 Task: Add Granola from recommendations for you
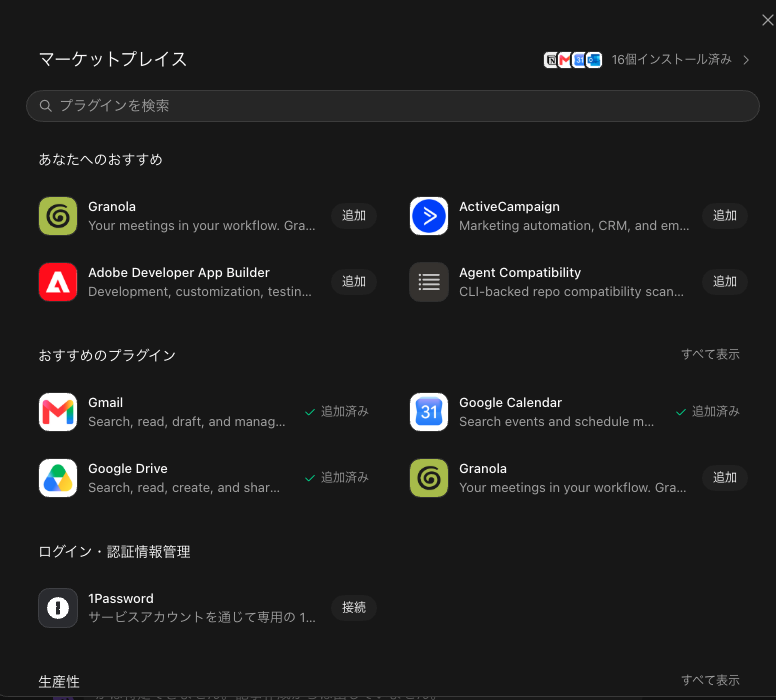[354, 216]
